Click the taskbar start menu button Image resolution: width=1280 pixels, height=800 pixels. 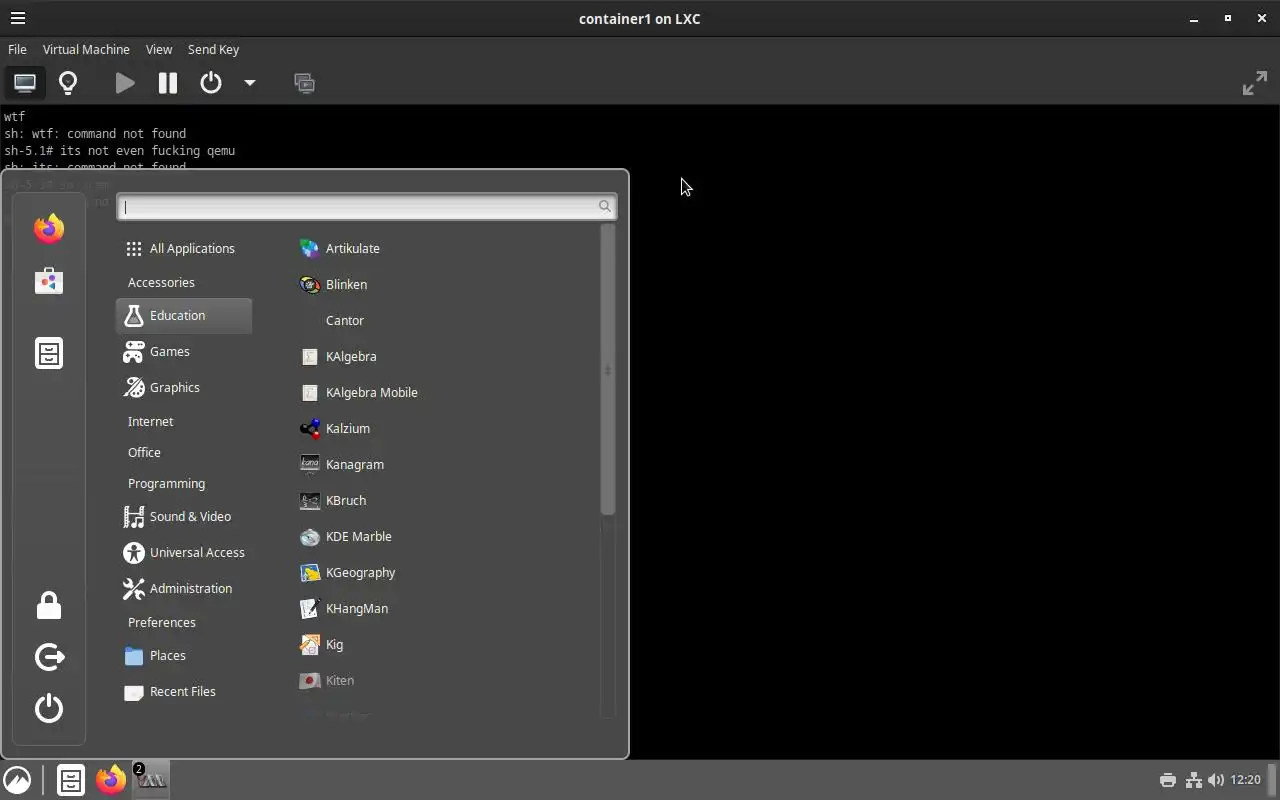(17, 780)
